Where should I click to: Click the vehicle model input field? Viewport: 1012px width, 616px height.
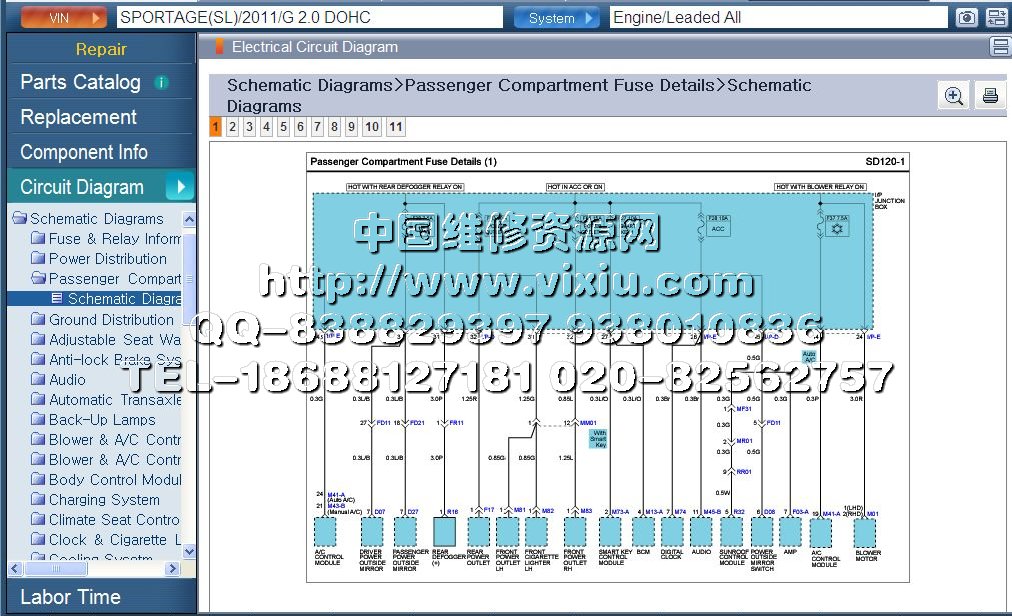[x=310, y=17]
